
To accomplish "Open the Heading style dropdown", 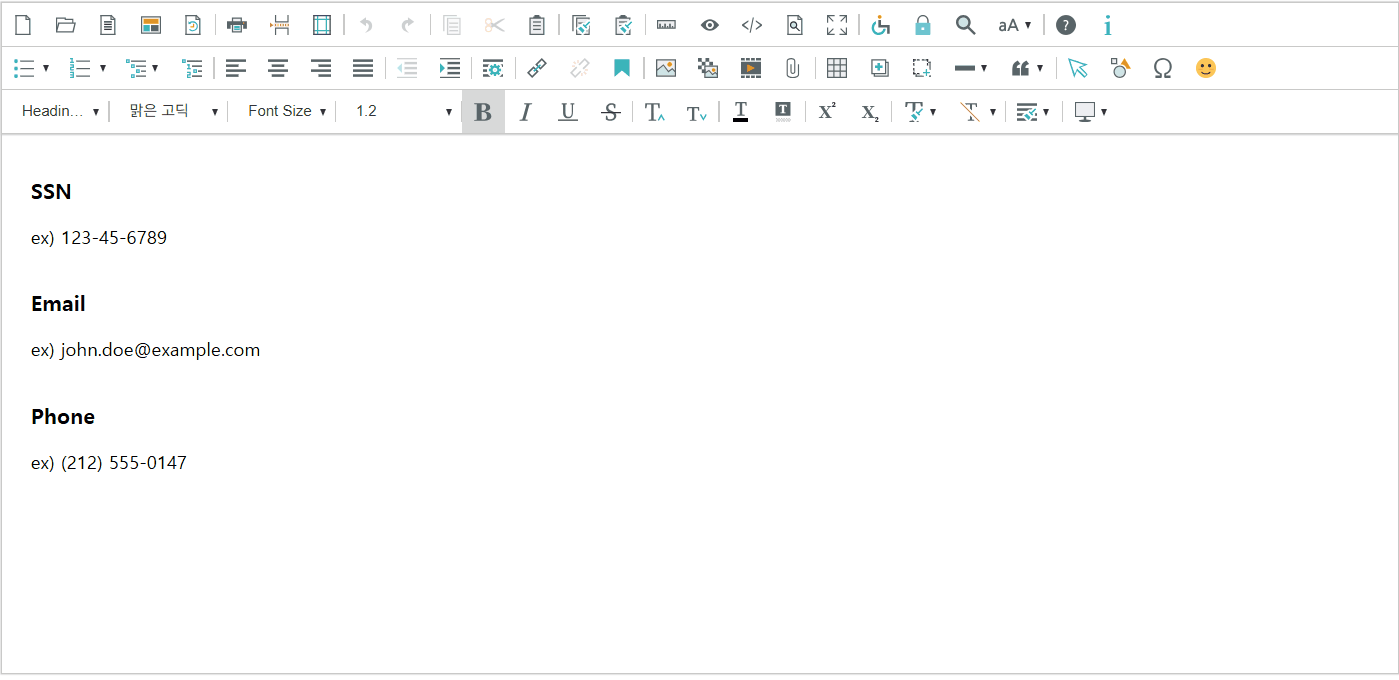I will pos(60,111).
